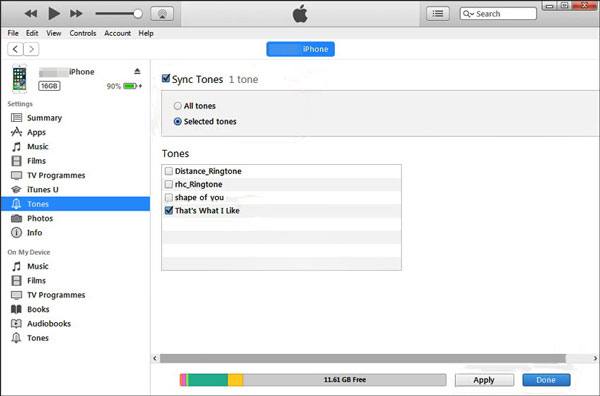
Task: Click the Distance_Ringtone tone name
Action: coord(208,171)
